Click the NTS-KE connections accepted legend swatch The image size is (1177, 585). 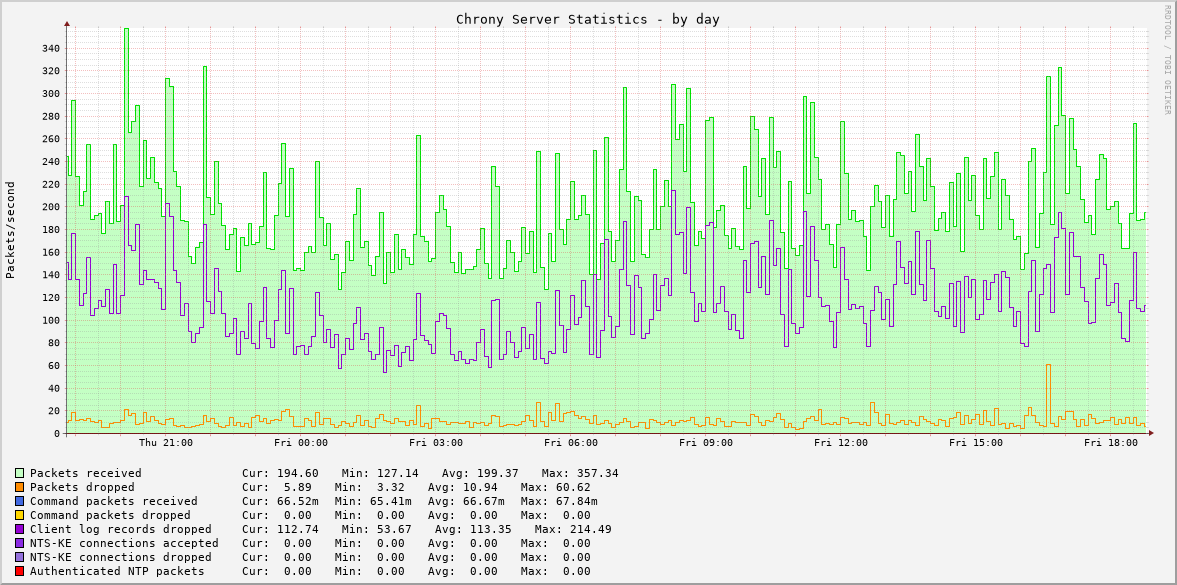click(x=17, y=543)
